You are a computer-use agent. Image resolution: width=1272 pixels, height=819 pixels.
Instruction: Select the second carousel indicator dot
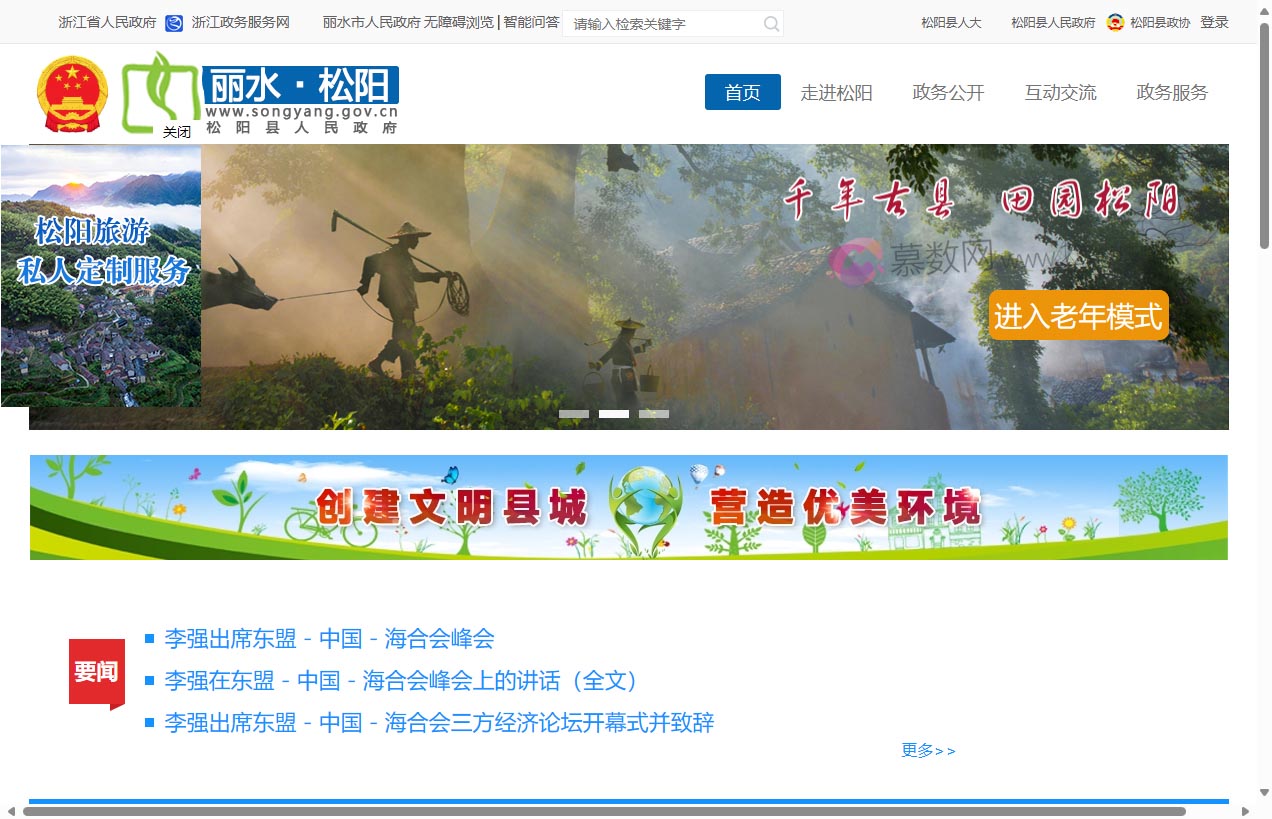click(613, 413)
